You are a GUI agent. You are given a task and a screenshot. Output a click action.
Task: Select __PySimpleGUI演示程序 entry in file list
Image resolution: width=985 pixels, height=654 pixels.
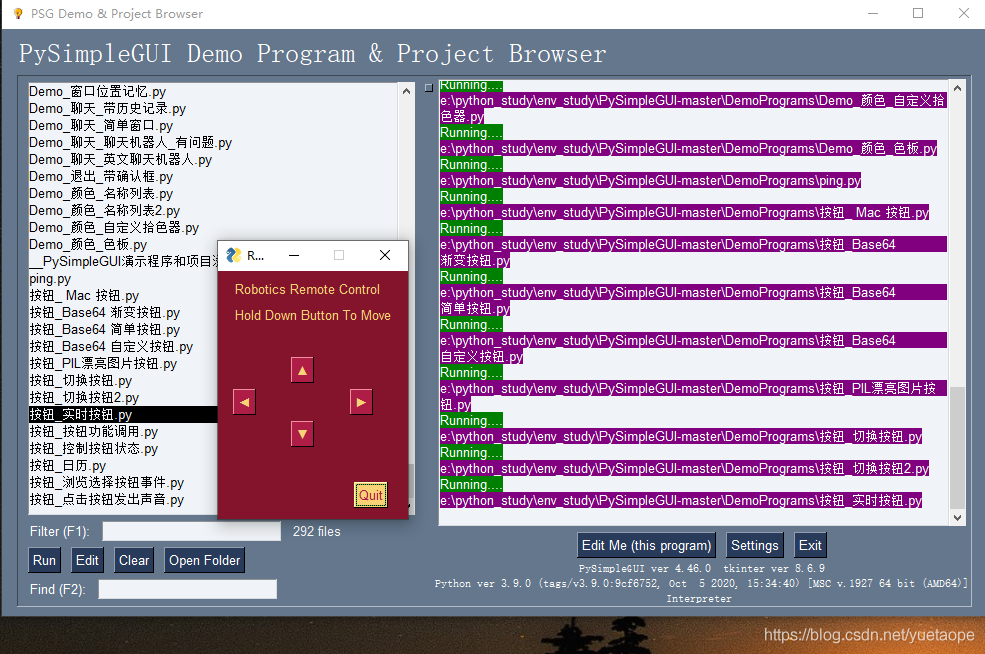123,261
